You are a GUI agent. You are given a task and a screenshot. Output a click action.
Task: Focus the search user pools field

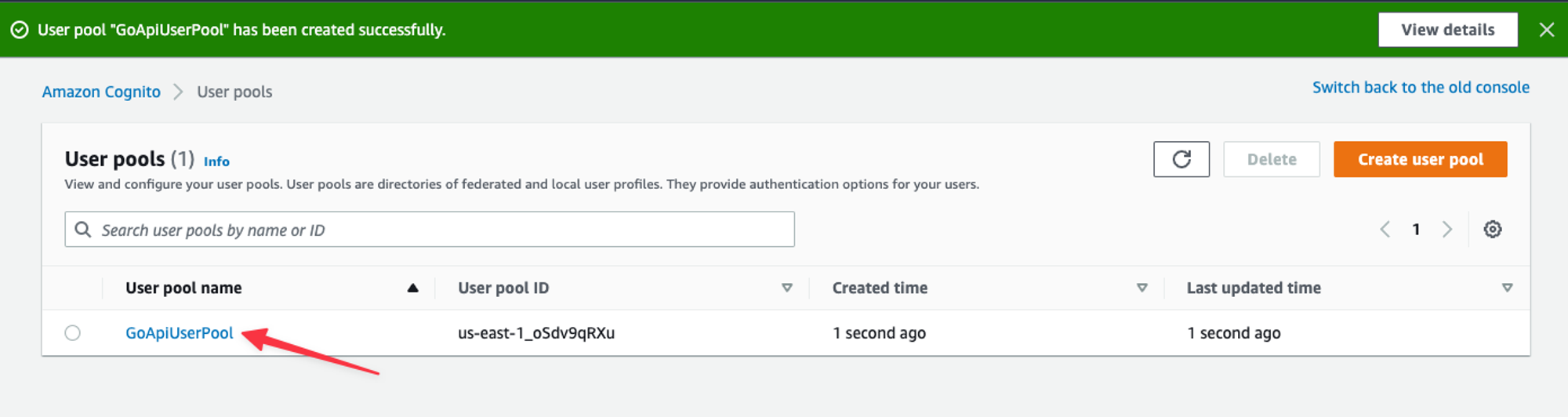tap(430, 230)
